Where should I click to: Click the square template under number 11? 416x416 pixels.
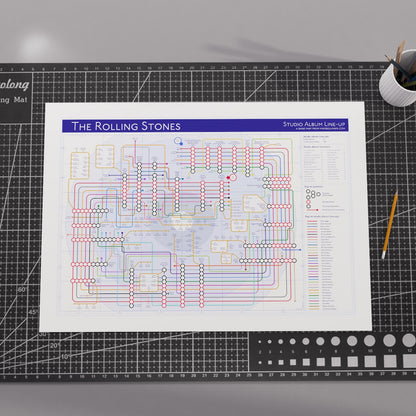389,361
